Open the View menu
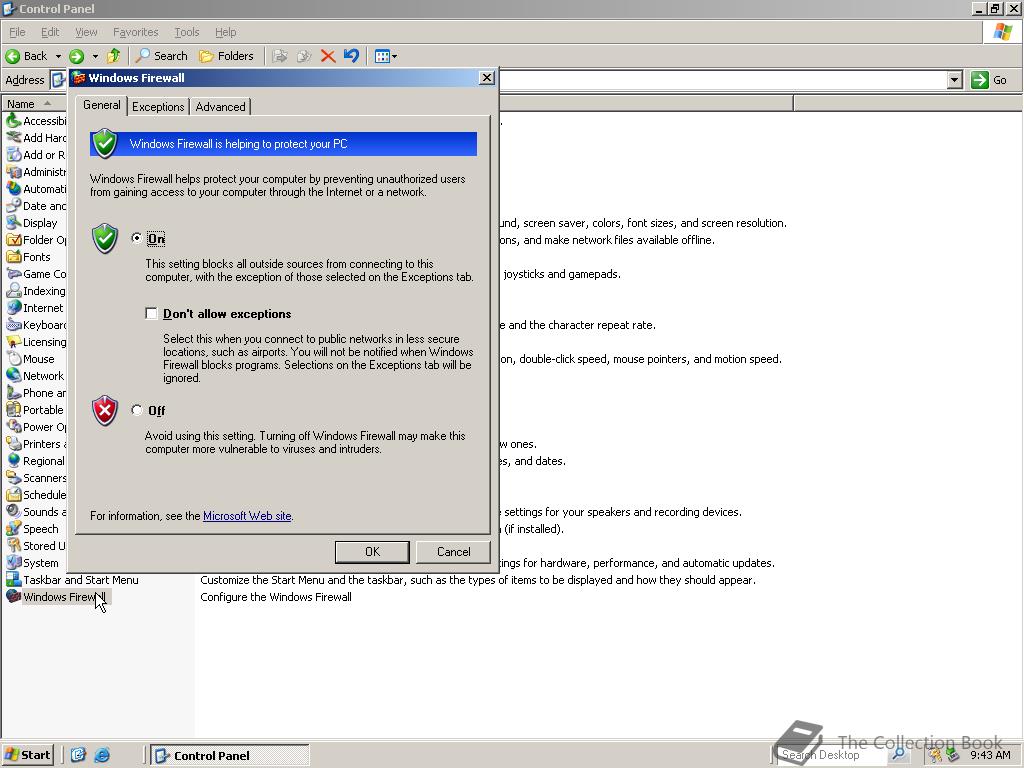This screenshot has width=1024, height=768. tap(86, 32)
